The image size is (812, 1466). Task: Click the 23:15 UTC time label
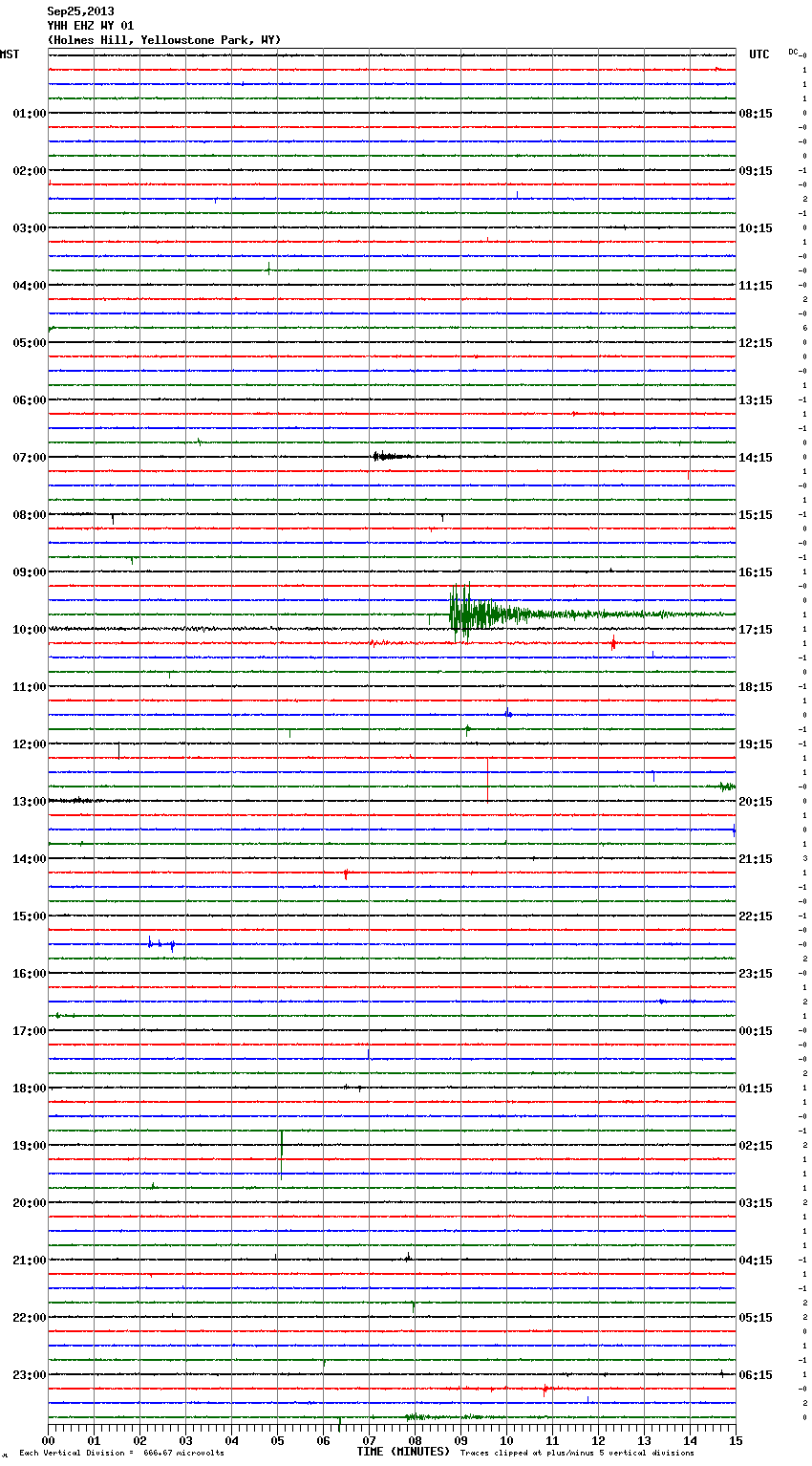click(756, 974)
